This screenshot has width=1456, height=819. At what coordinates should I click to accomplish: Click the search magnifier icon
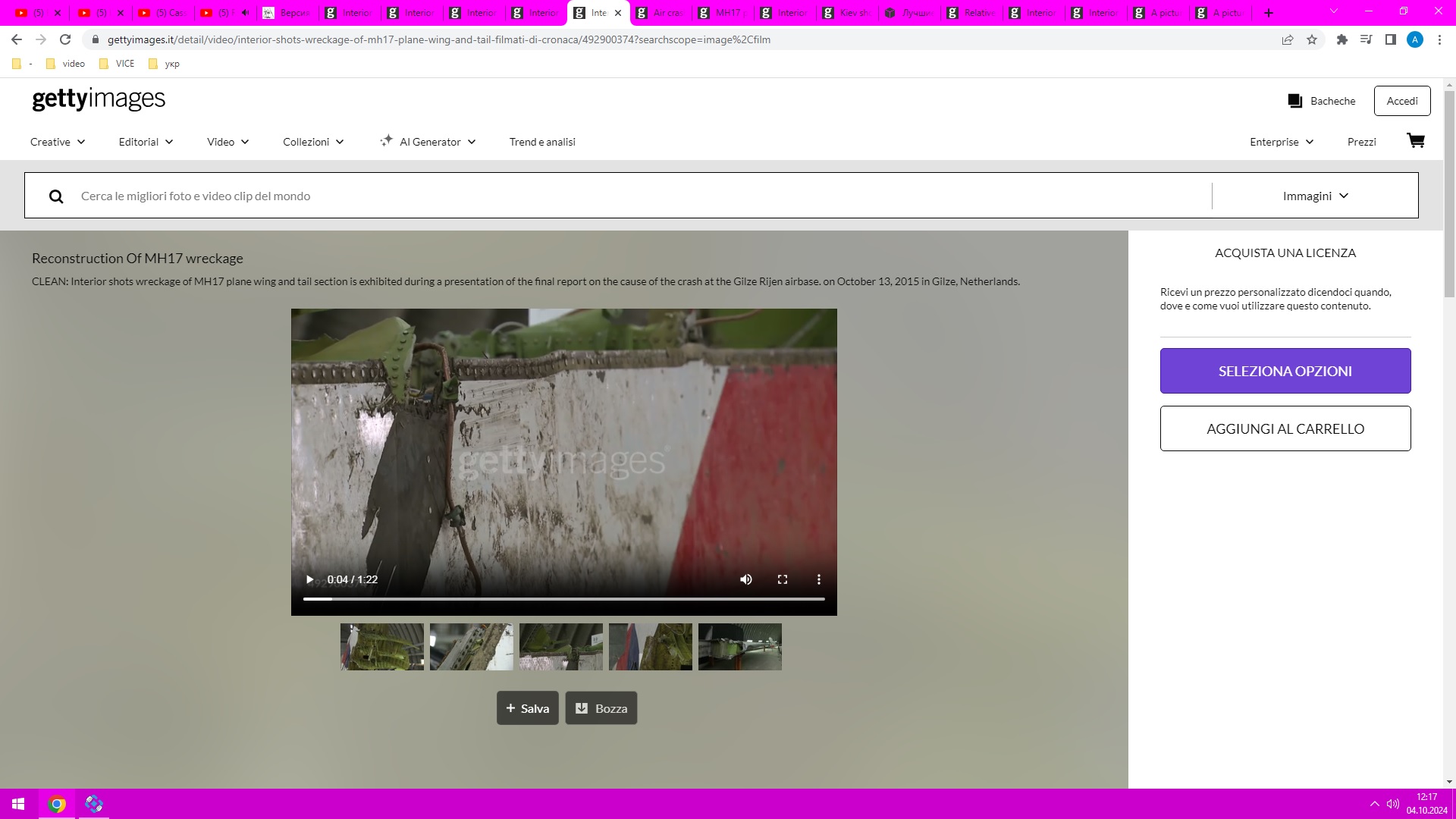[x=56, y=196]
